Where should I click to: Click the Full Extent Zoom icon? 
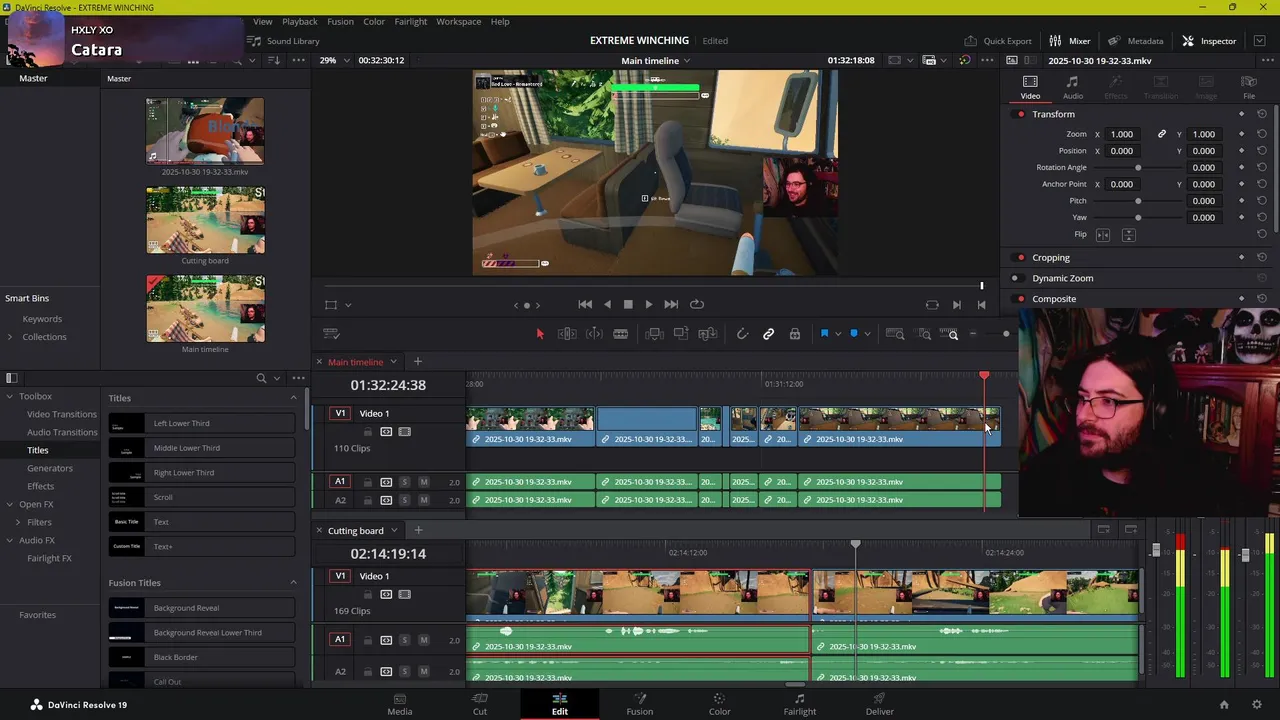tap(895, 334)
